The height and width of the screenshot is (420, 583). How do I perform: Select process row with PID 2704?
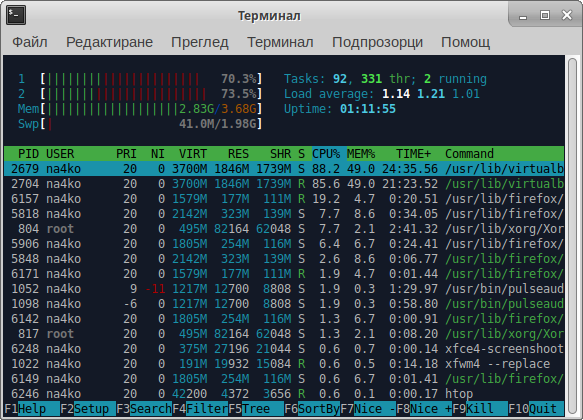(x=284, y=184)
